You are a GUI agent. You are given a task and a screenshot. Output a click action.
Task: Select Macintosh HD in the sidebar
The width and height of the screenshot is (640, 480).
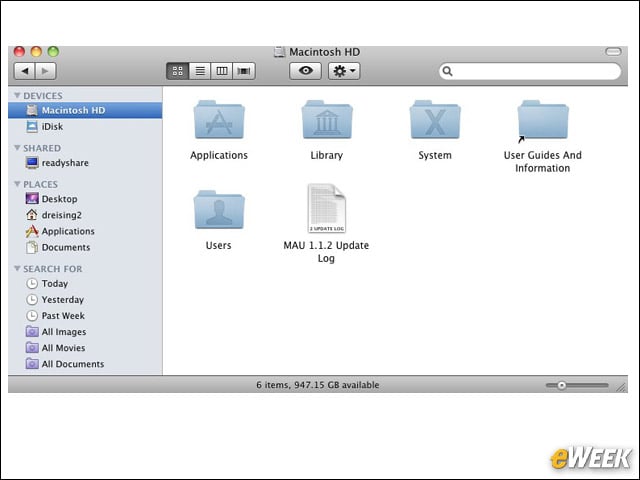tap(85, 110)
